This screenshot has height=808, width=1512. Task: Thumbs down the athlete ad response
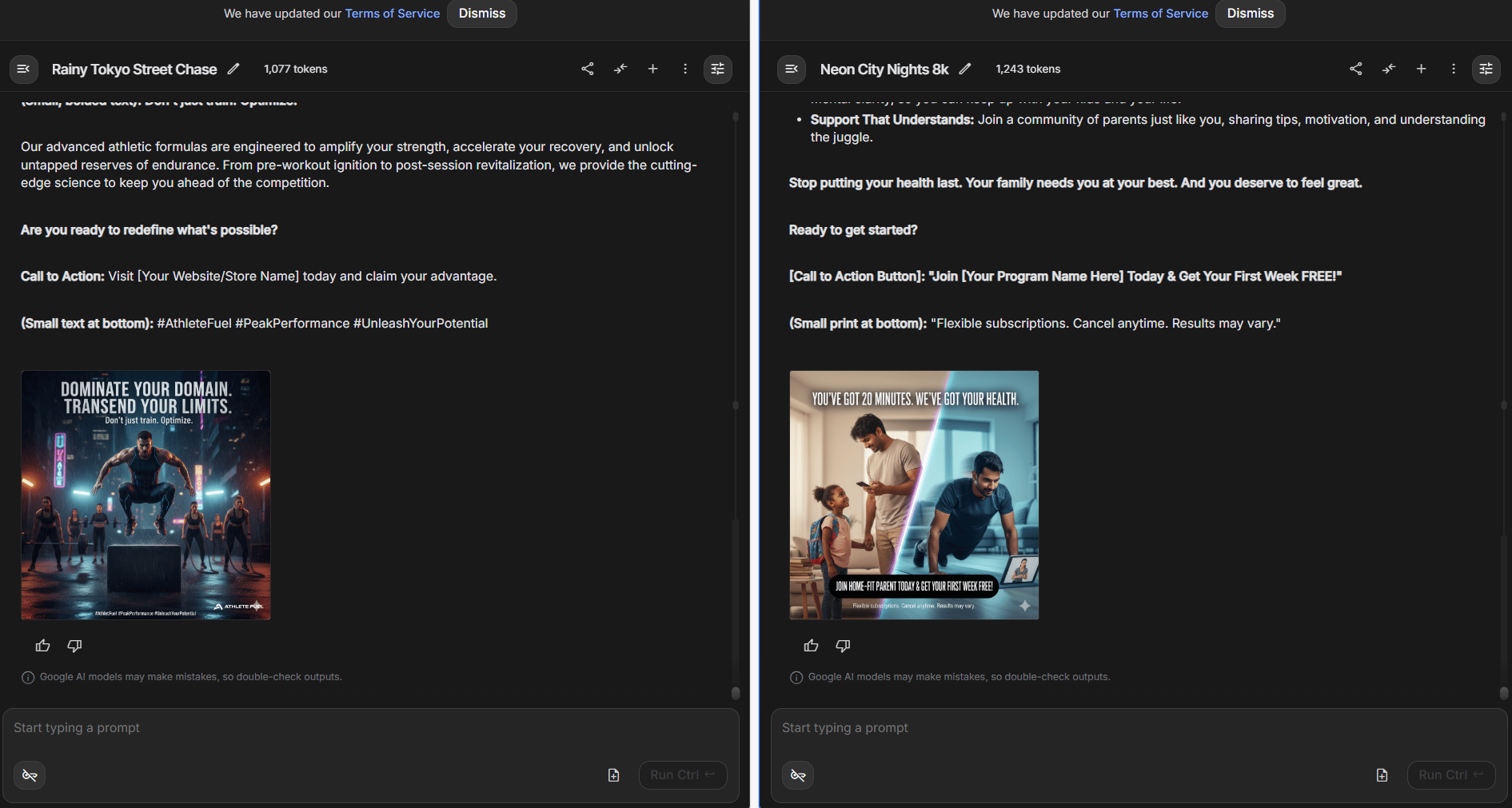[x=74, y=646]
